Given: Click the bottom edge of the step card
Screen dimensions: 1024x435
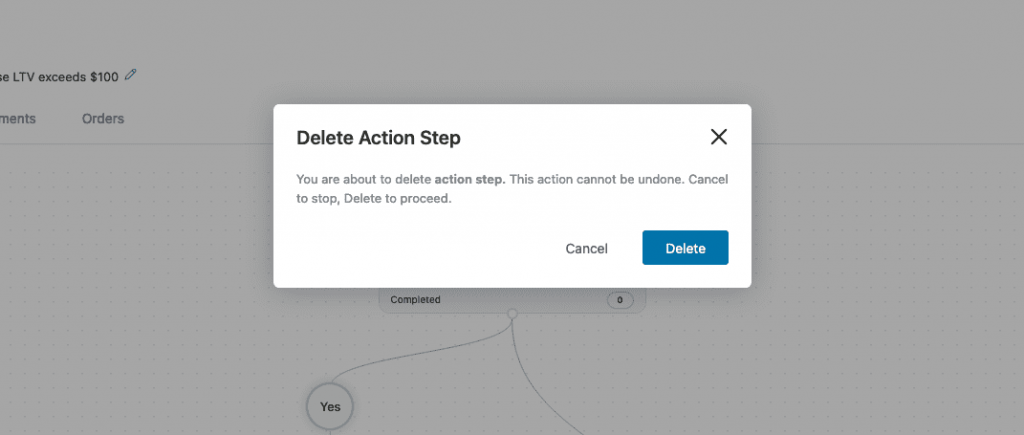Looking at the screenshot, I should coord(513,312).
